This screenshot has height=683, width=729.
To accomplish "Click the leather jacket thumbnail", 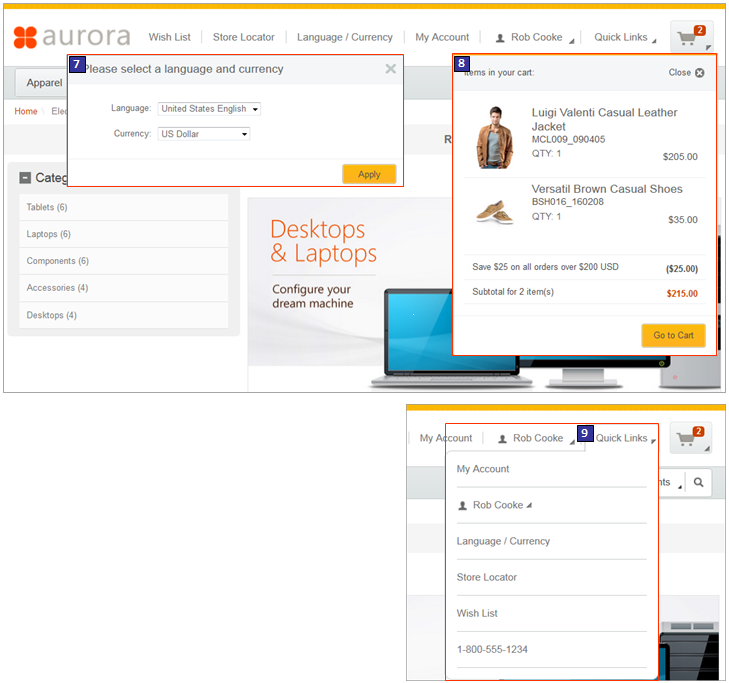I will pos(495,138).
